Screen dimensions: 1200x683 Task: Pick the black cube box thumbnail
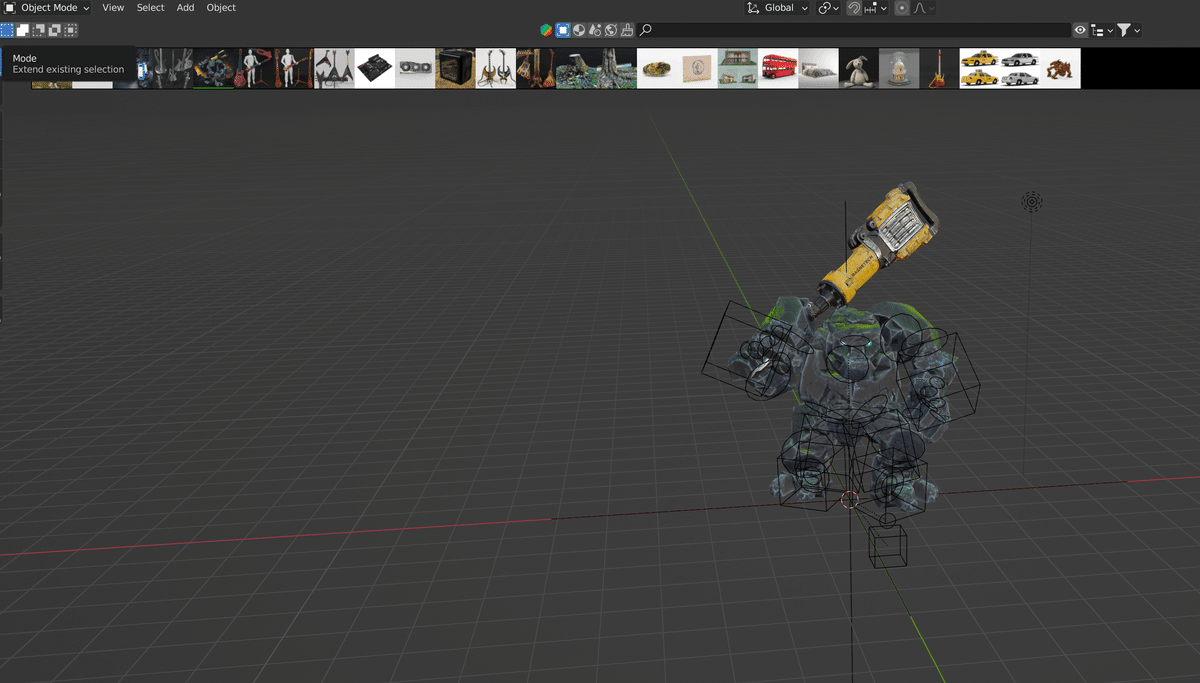click(455, 68)
